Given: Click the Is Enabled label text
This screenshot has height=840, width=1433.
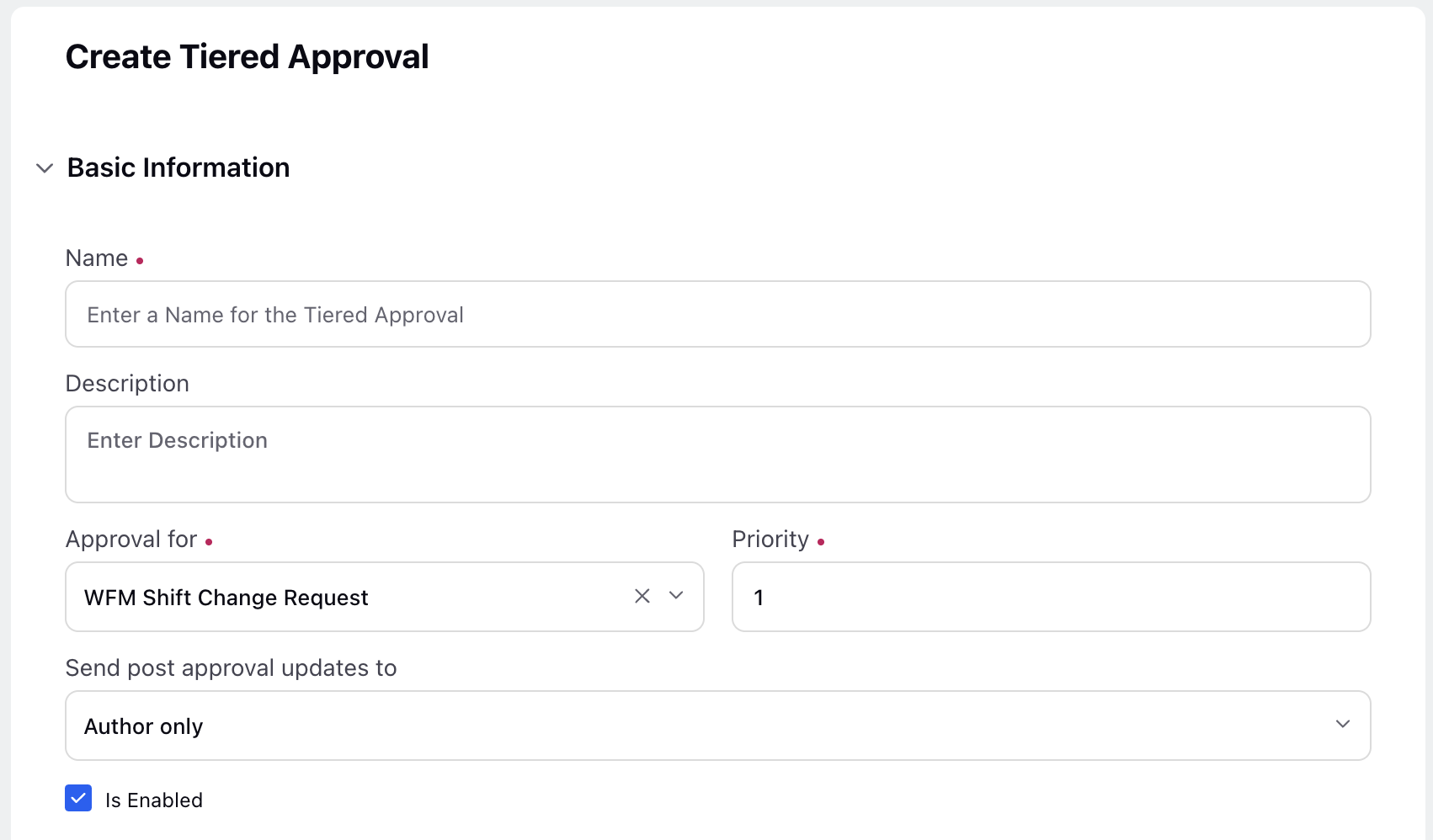Looking at the screenshot, I should point(154,800).
